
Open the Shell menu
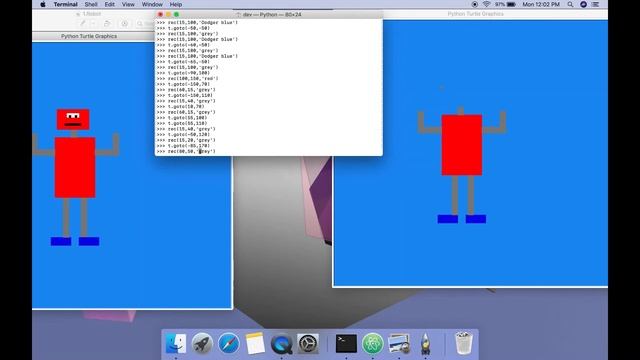(x=91, y=4)
